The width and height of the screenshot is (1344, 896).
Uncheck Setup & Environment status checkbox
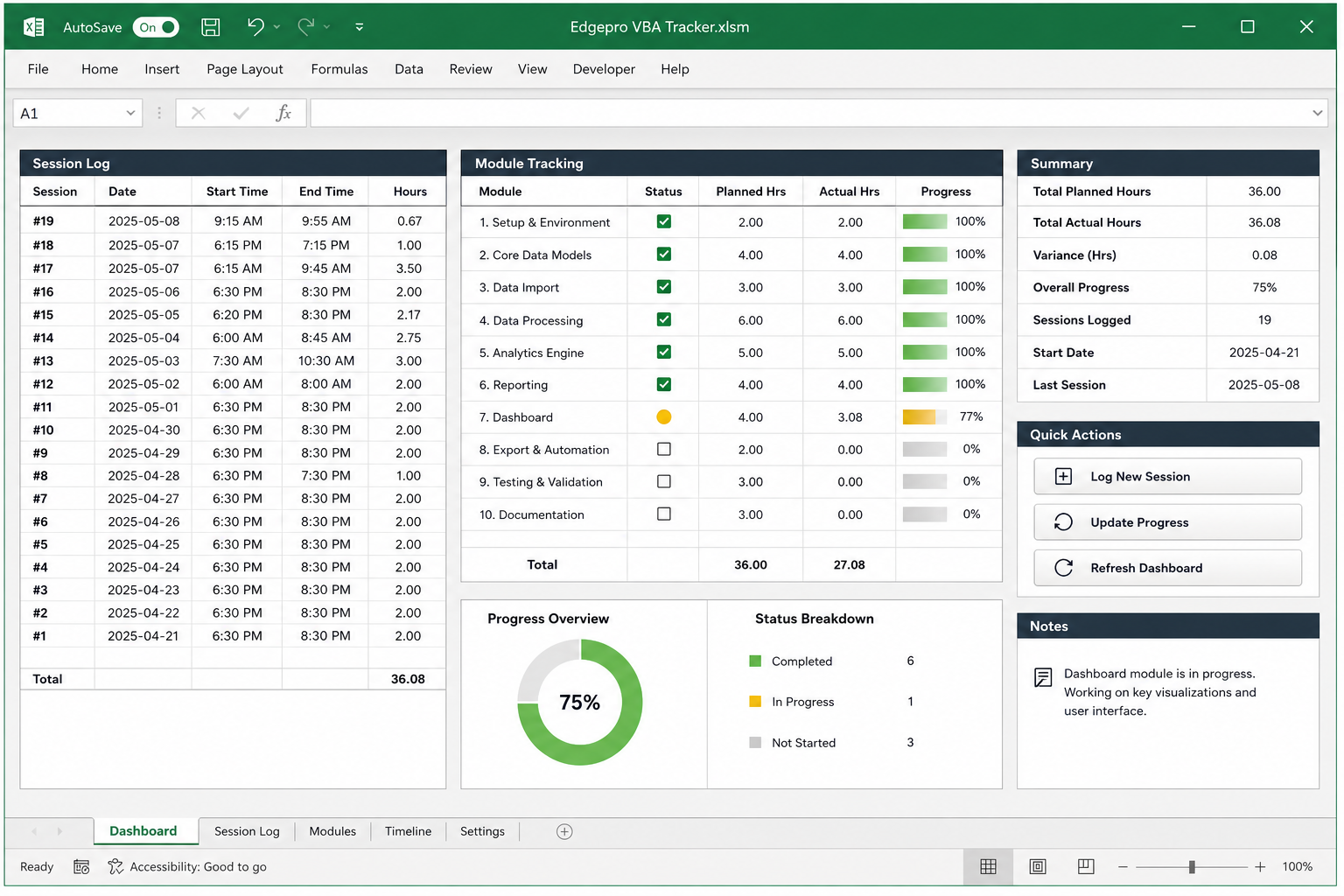pyautogui.click(x=664, y=221)
